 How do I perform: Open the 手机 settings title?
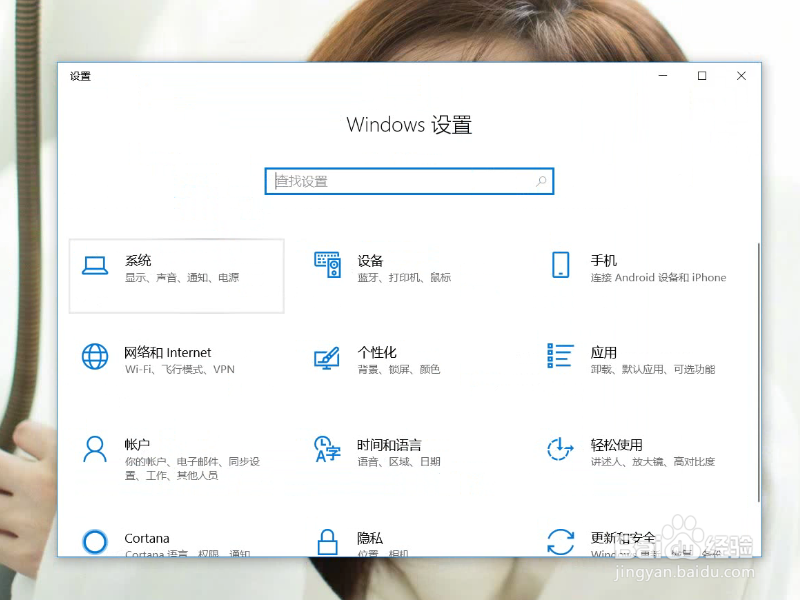pyautogui.click(x=604, y=261)
